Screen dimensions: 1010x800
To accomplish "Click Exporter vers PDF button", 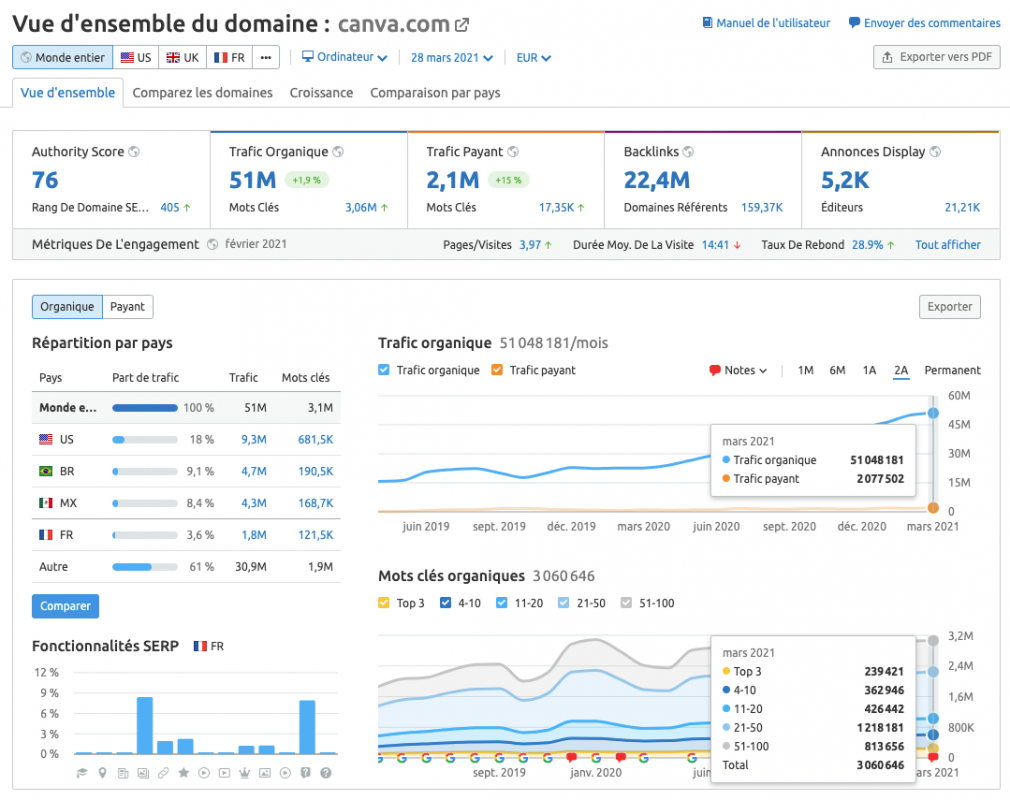I will point(937,57).
